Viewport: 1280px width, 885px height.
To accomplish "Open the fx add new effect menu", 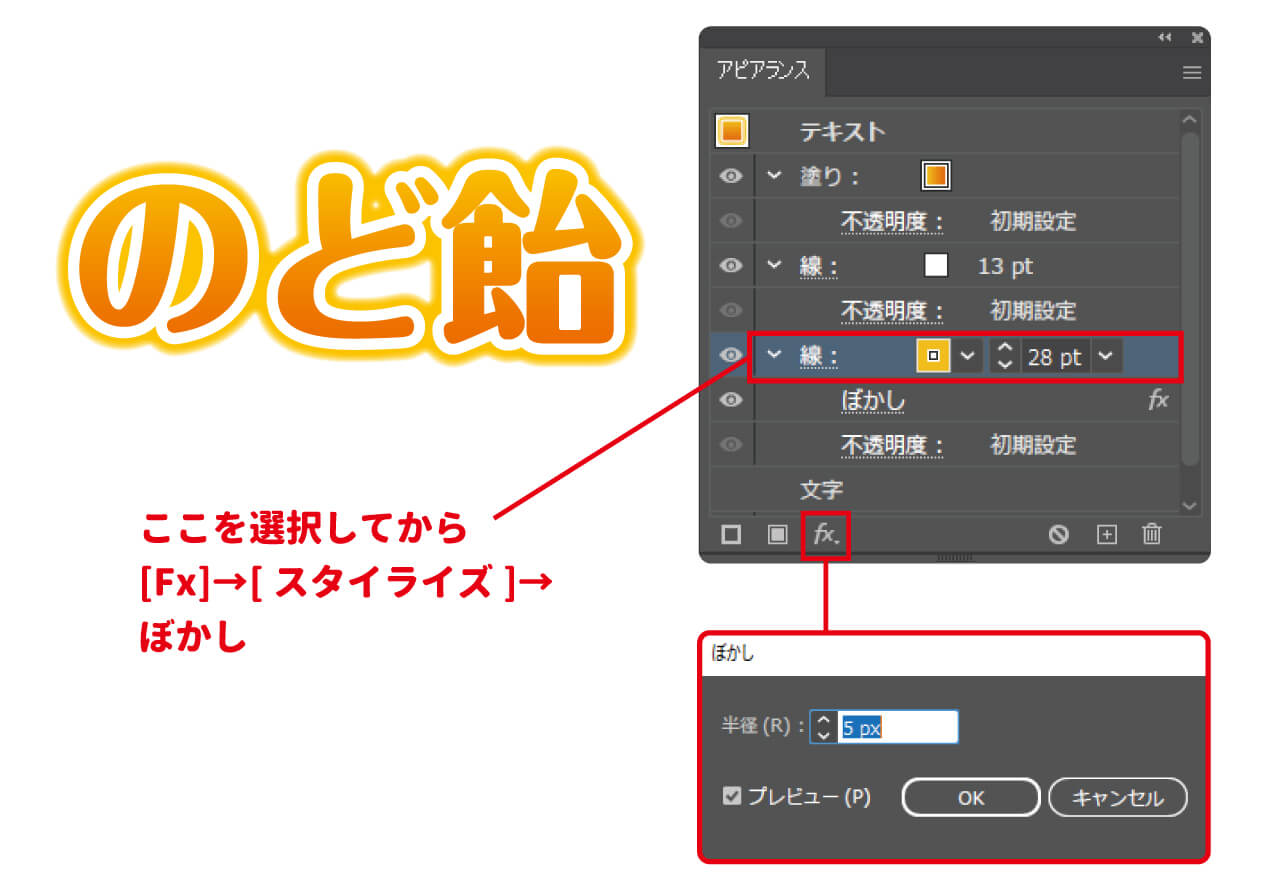I will point(826,535).
